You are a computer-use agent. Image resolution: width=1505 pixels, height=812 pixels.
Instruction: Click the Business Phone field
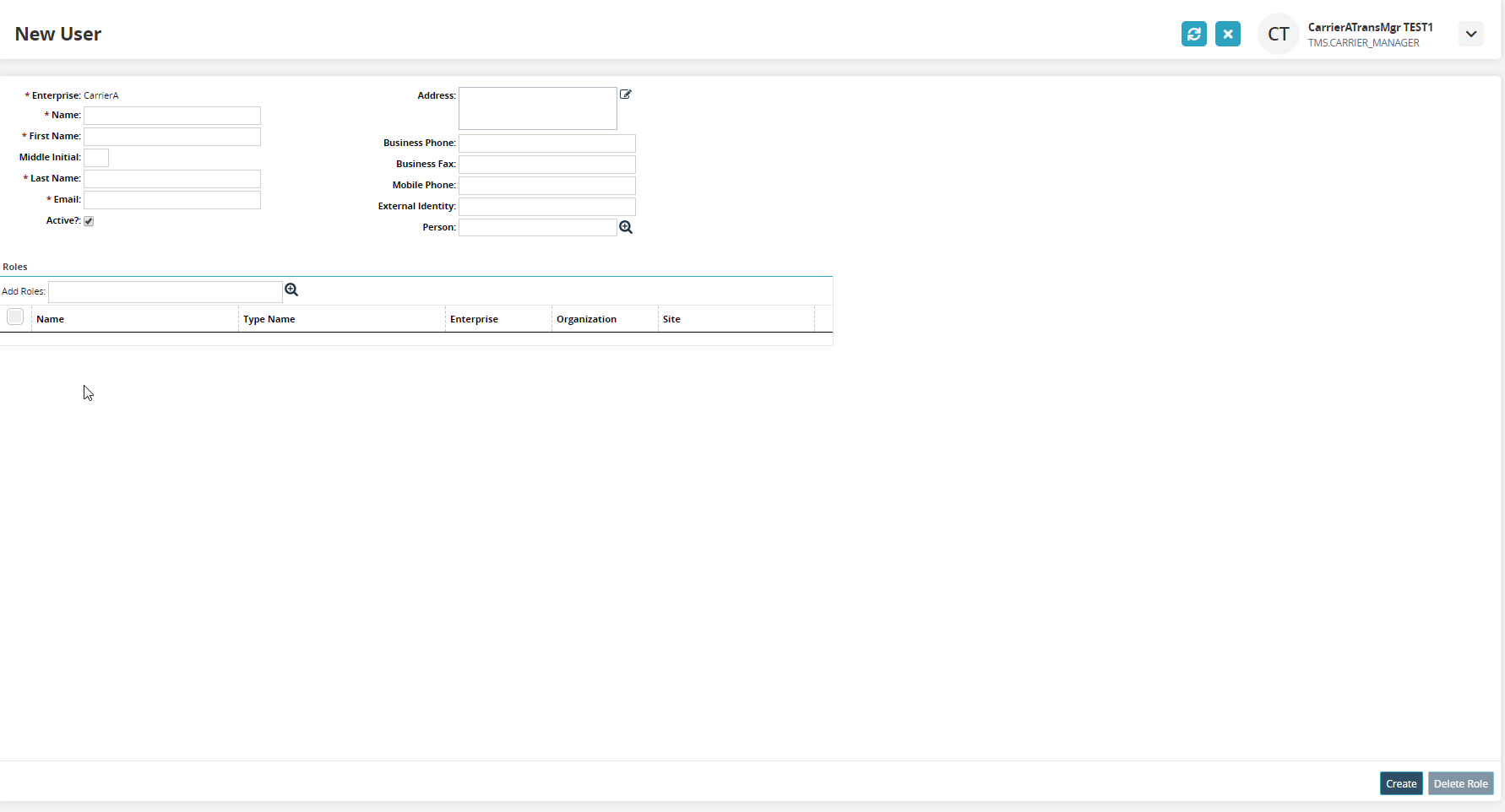point(547,143)
